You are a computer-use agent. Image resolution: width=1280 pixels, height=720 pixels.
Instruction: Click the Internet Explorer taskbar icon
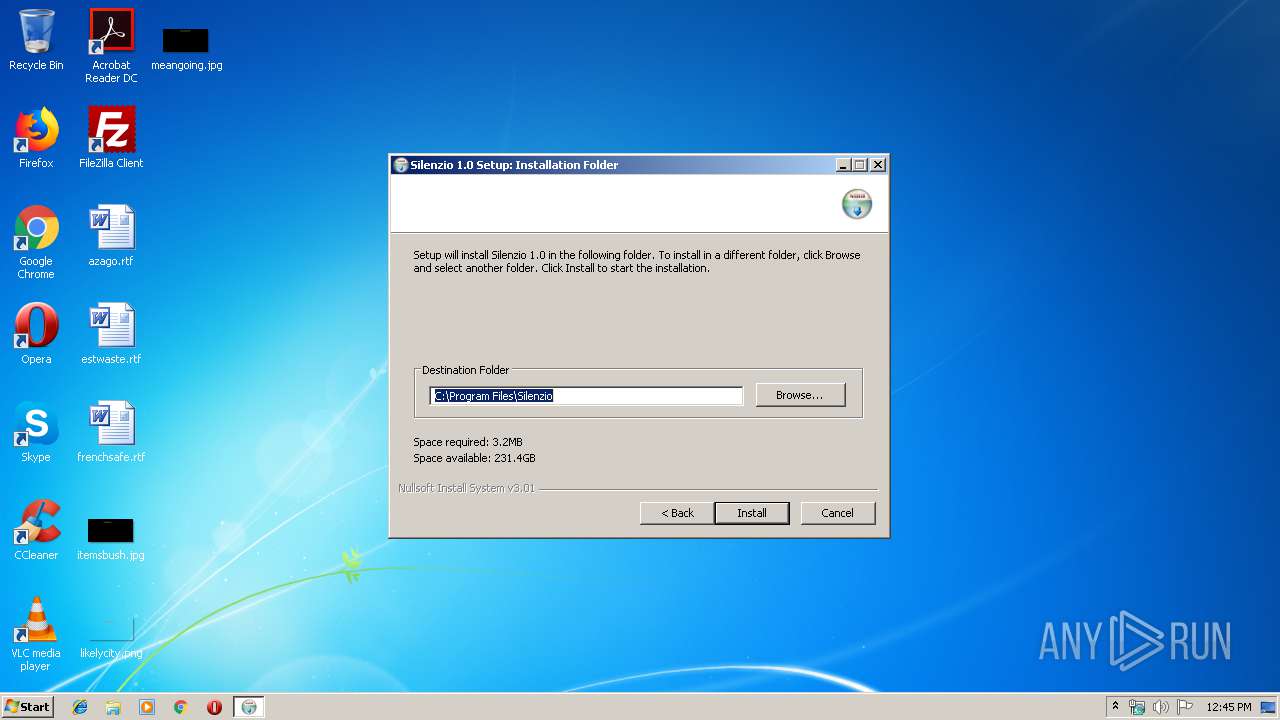80,707
